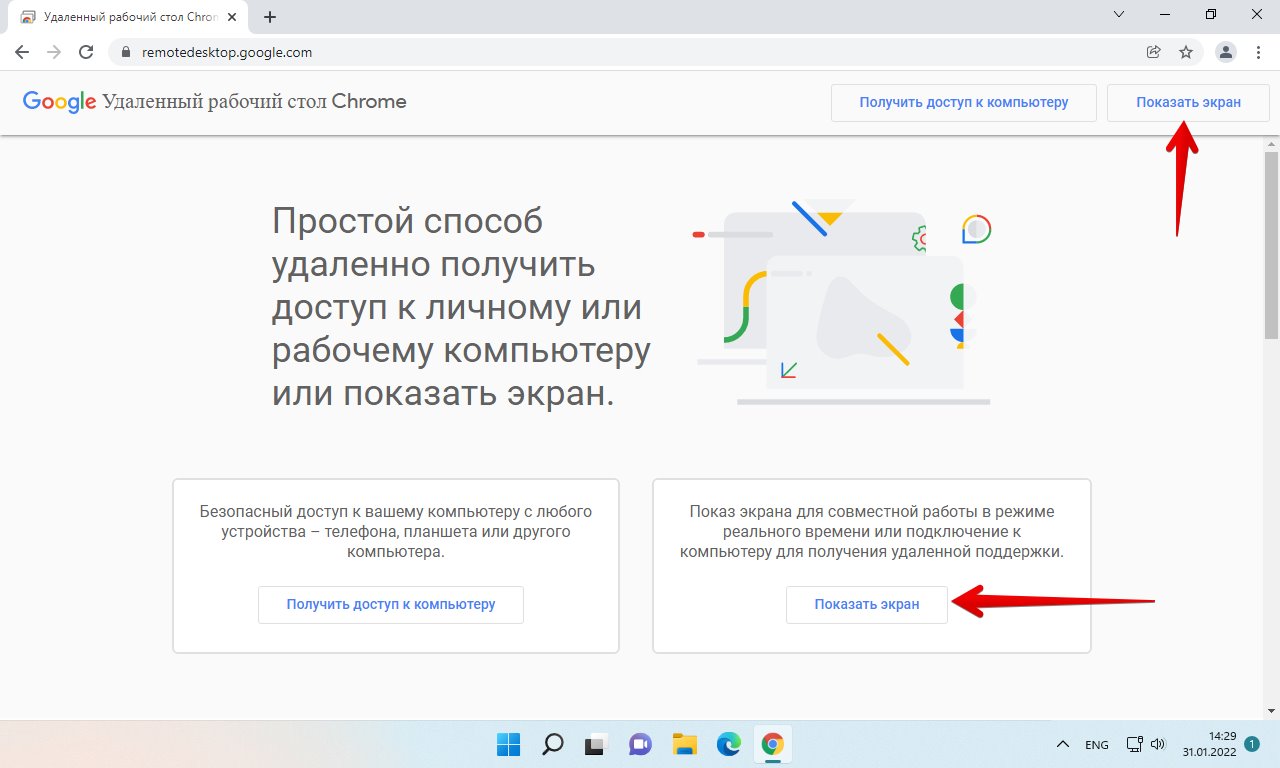Click Получить доступ к компьютеру in the left card
The width and height of the screenshot is (1280, 768).
pos(391,605)
